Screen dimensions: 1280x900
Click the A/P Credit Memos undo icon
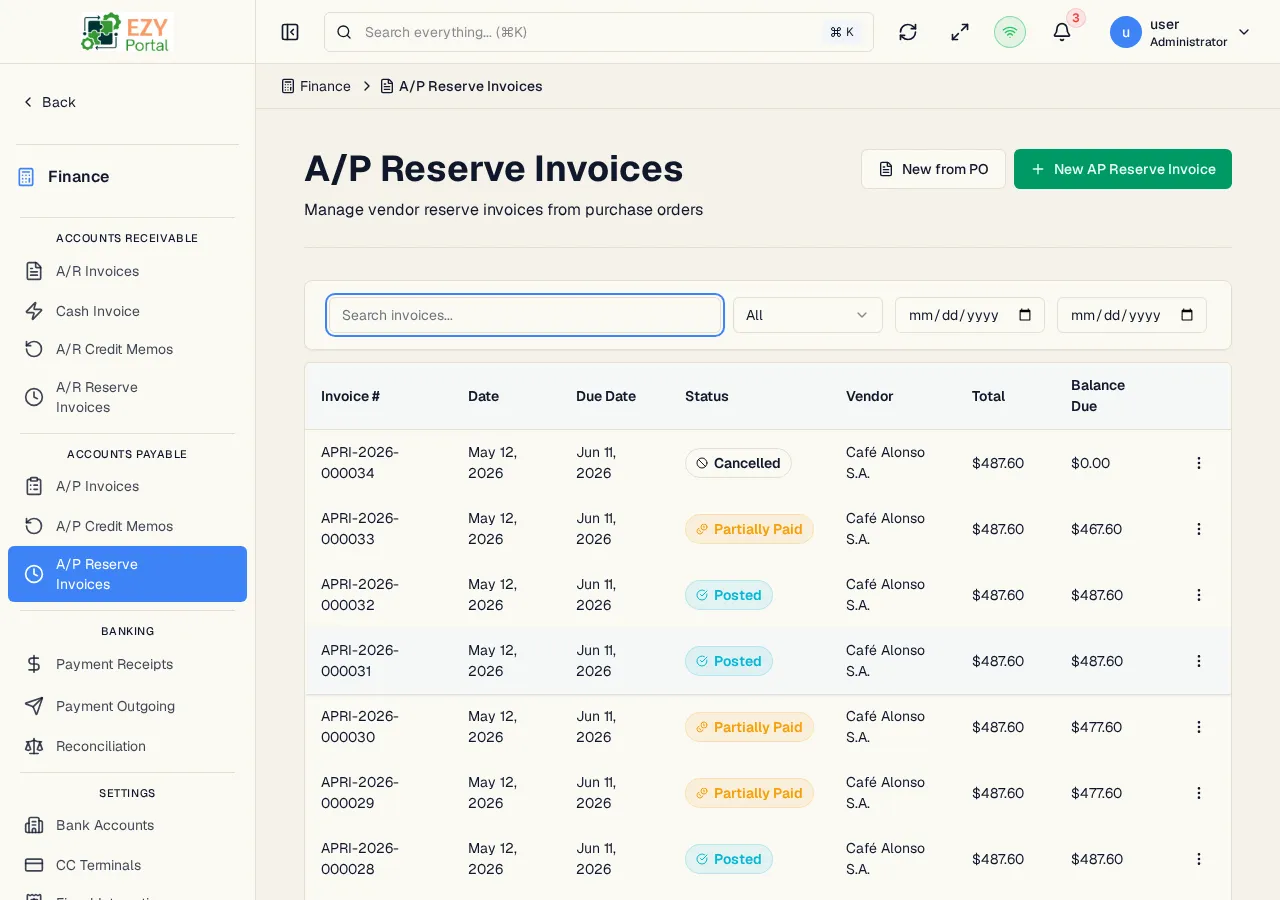34,526
